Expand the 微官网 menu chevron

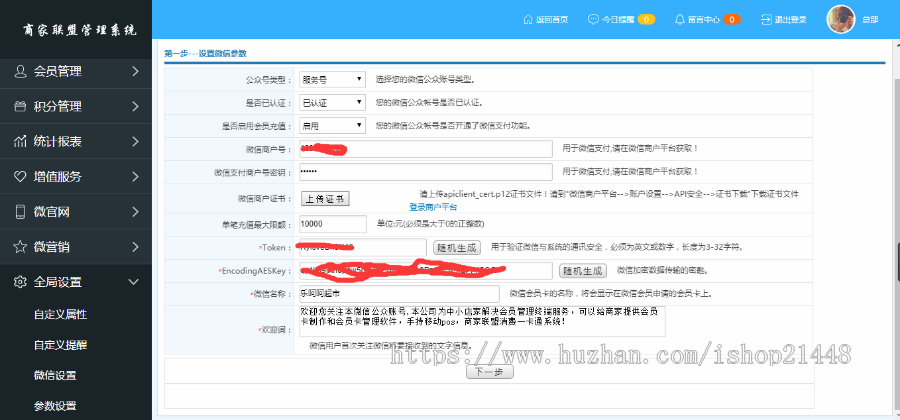coord(135,212)
